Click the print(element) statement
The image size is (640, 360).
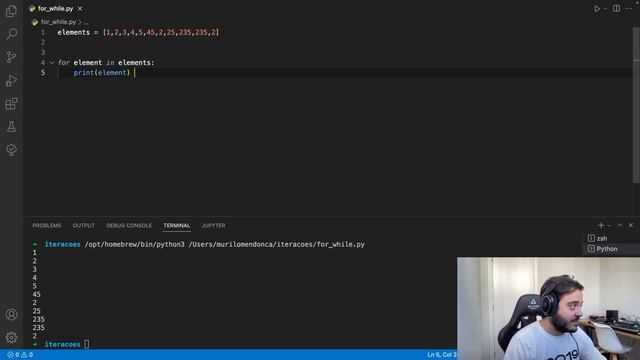click(x=102, y=73)
